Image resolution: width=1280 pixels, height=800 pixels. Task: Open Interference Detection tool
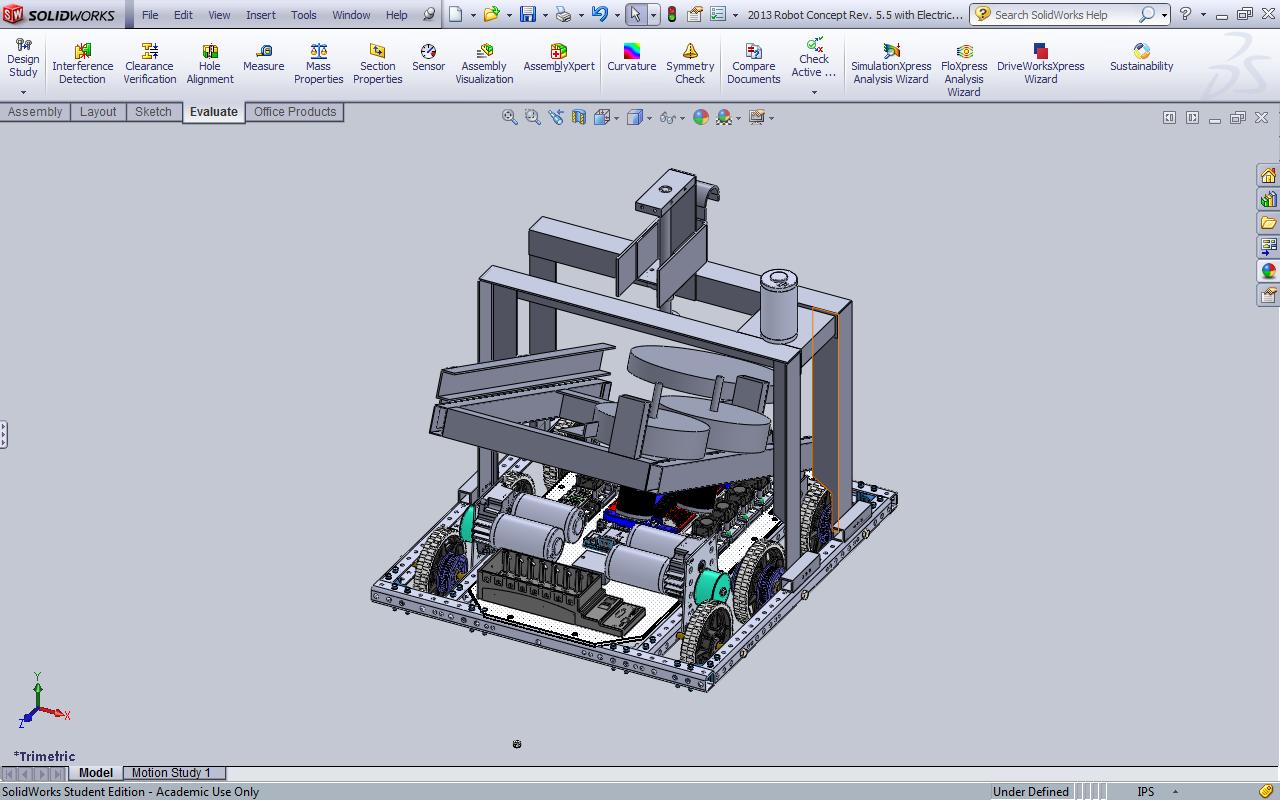[82, 64]
